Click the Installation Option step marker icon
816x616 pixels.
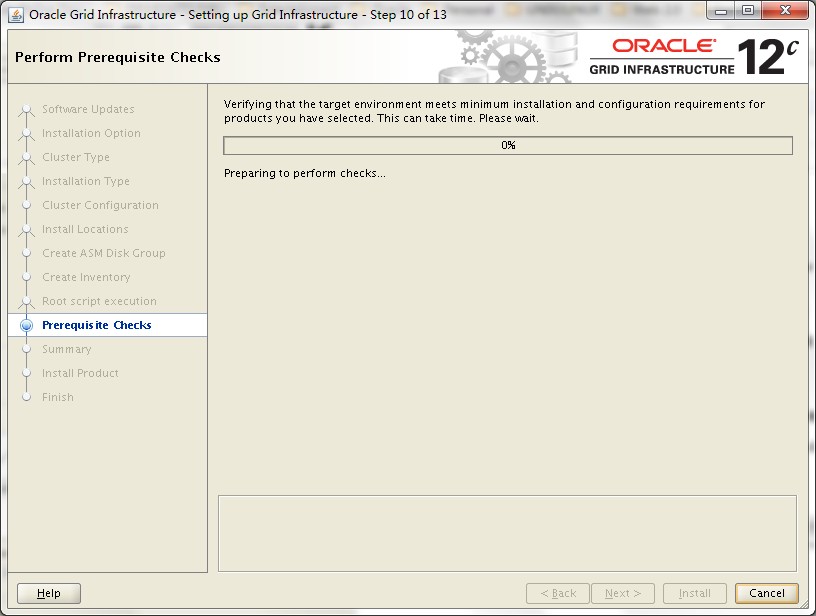27,134
